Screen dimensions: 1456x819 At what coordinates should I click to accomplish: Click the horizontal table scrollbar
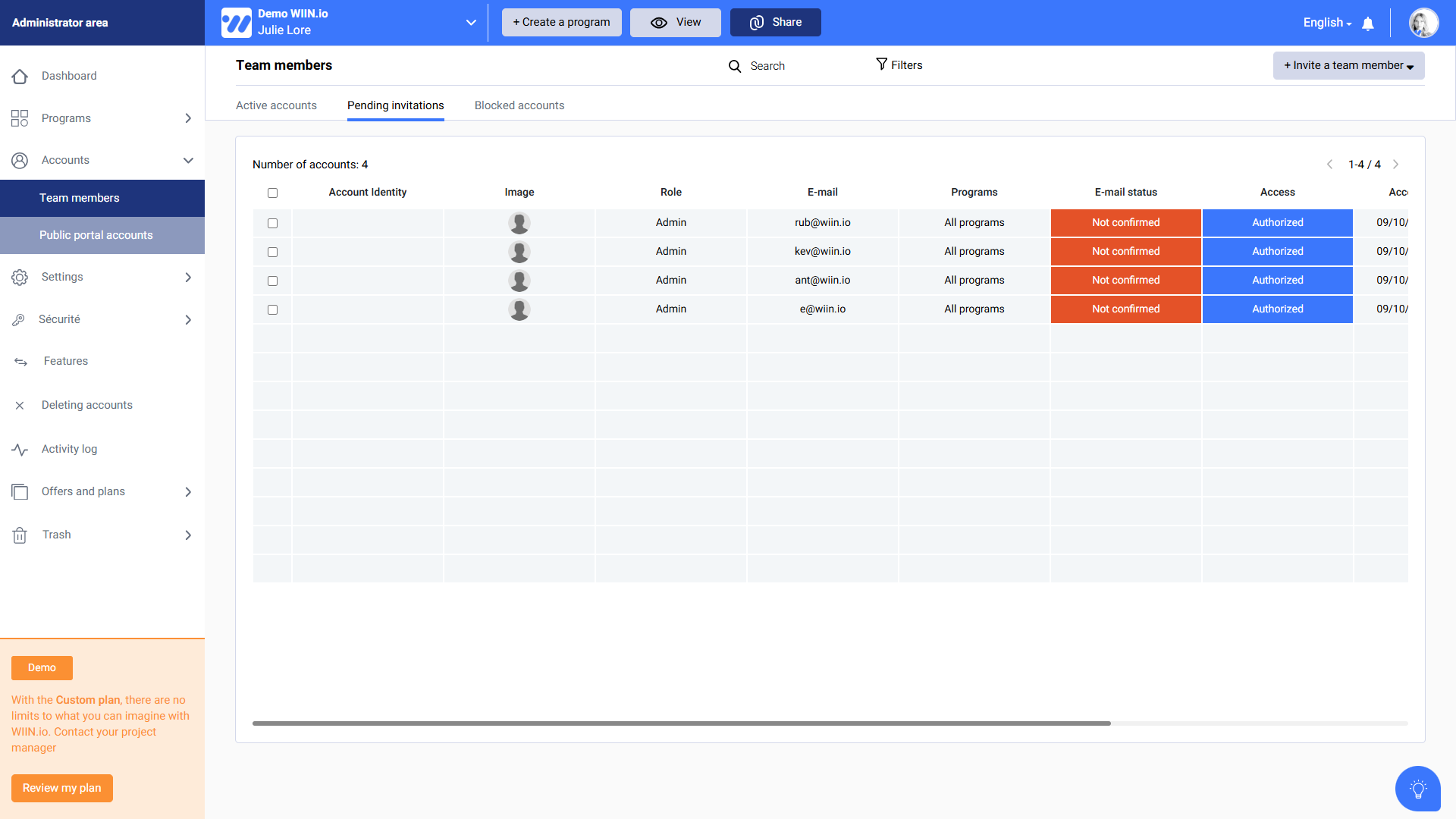point(681,723)
